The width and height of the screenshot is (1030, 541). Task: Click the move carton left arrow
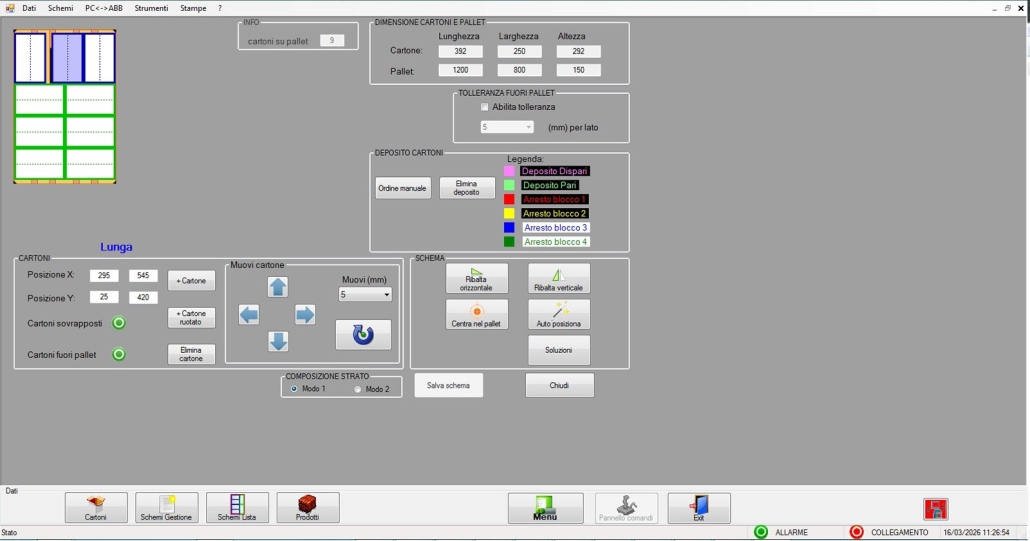point(249,316)
